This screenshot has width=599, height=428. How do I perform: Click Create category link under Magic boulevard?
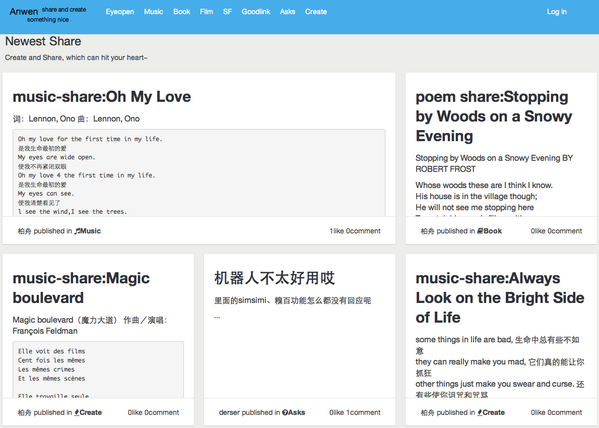tap(91, 412)
